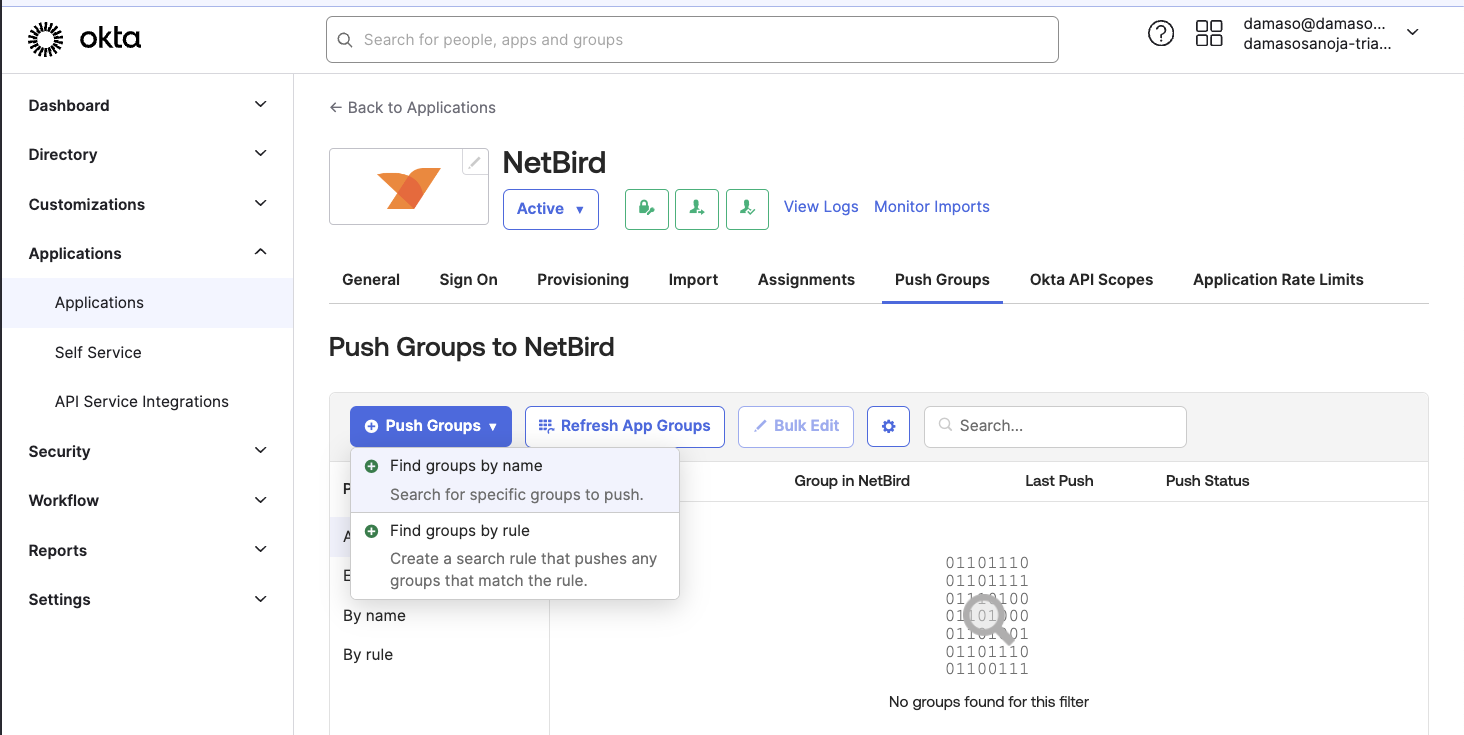Click the Back to Applications link

click(412, 107)
